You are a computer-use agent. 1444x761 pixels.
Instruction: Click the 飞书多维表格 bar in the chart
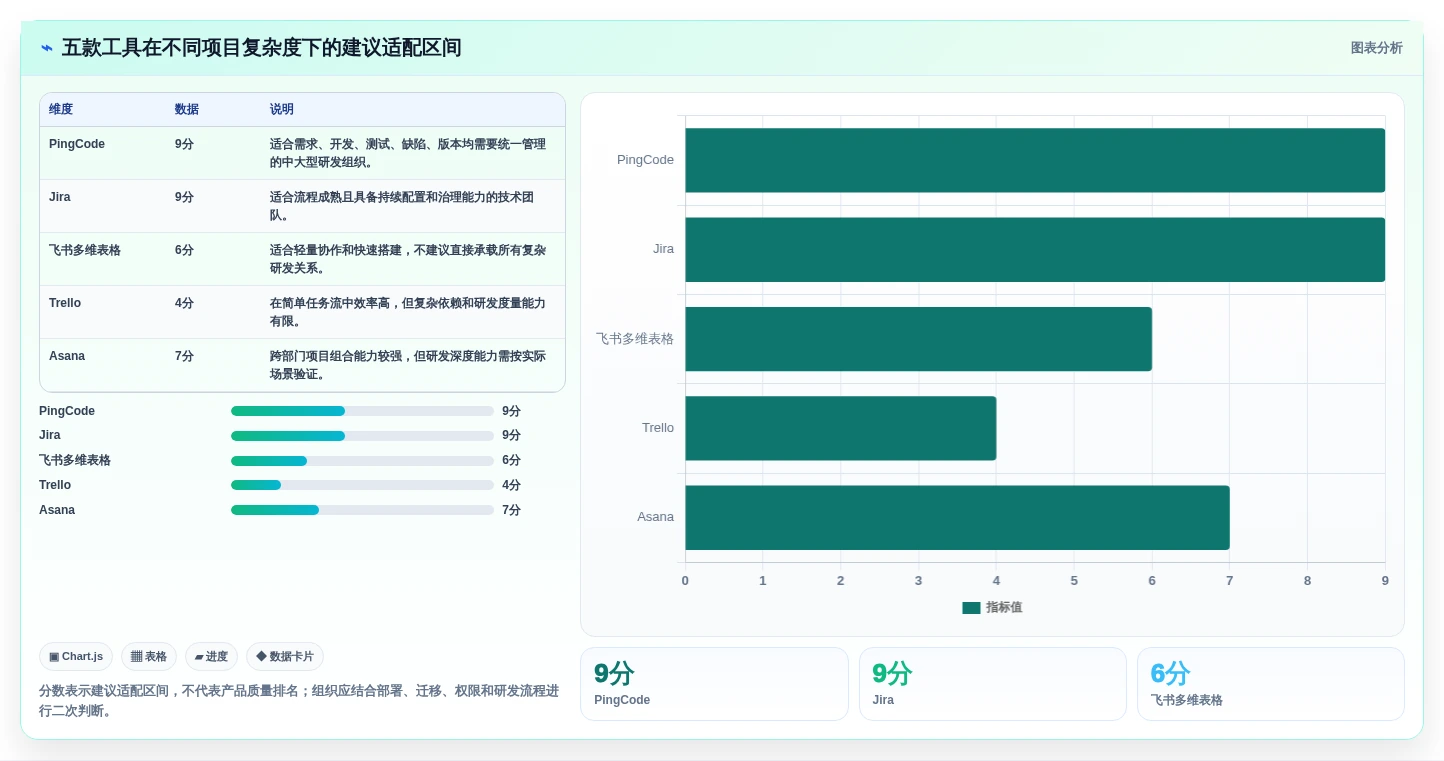click(918, 339)
